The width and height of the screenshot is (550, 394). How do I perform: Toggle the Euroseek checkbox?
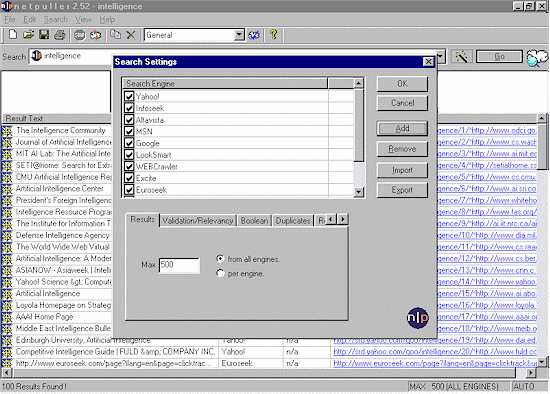point(129,189)
